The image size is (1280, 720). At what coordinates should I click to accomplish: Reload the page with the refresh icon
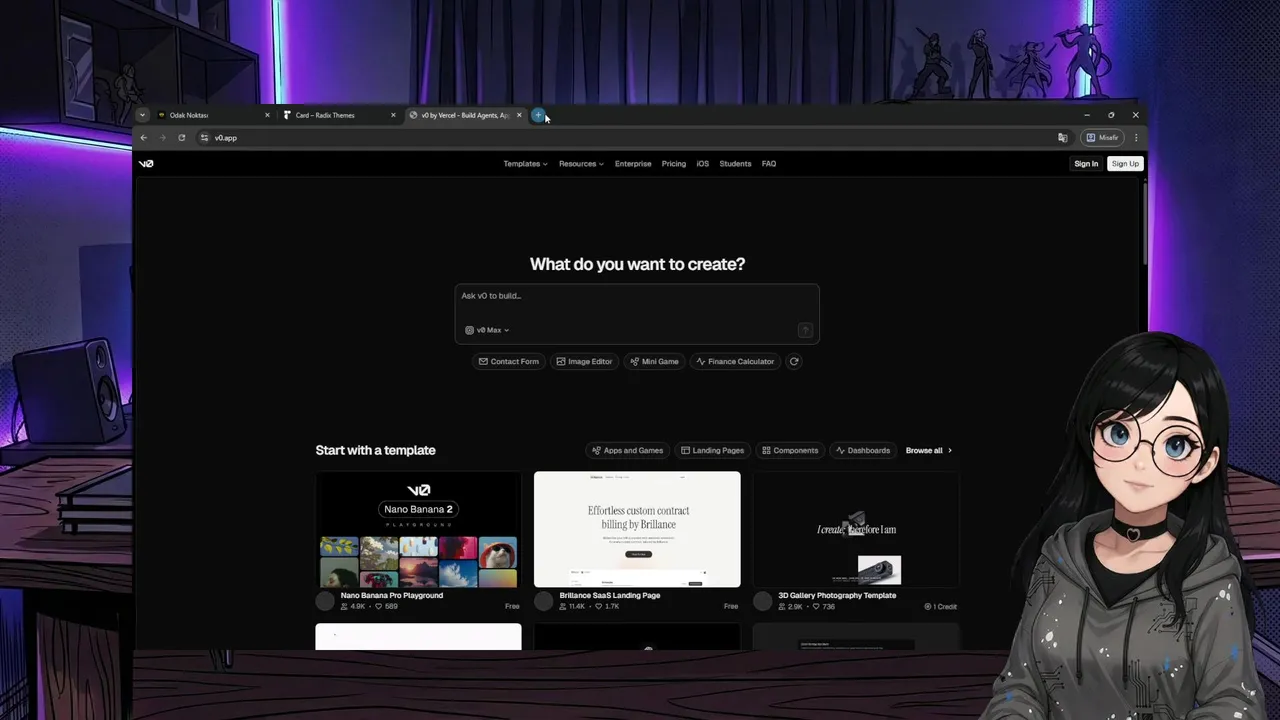pos(181,137)
